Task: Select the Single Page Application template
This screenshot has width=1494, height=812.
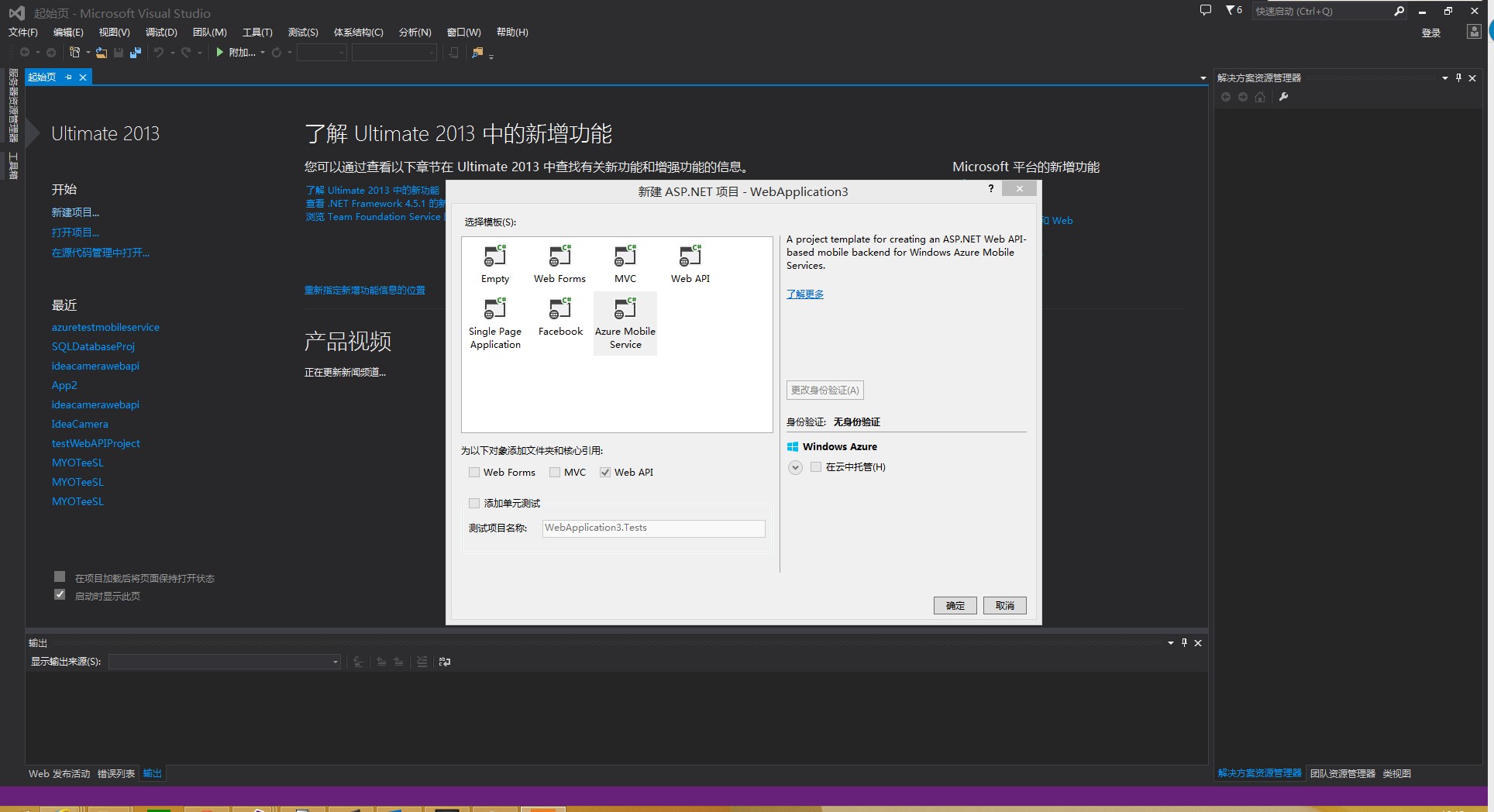Action: [494, 324]
